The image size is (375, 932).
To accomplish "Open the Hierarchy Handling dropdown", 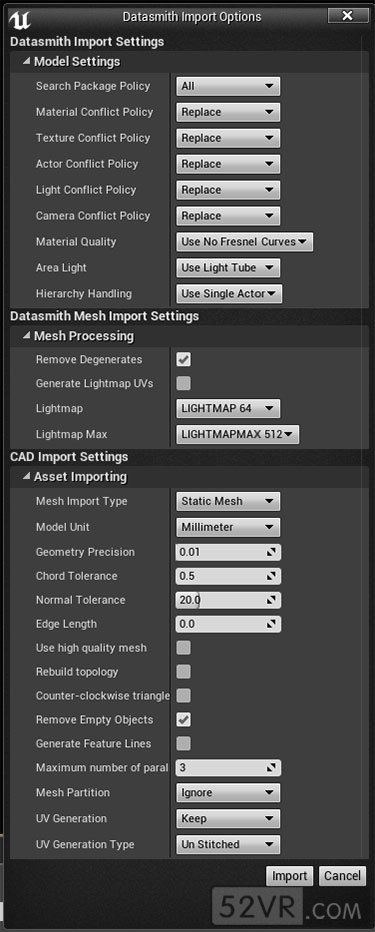I will click(229, 294).
